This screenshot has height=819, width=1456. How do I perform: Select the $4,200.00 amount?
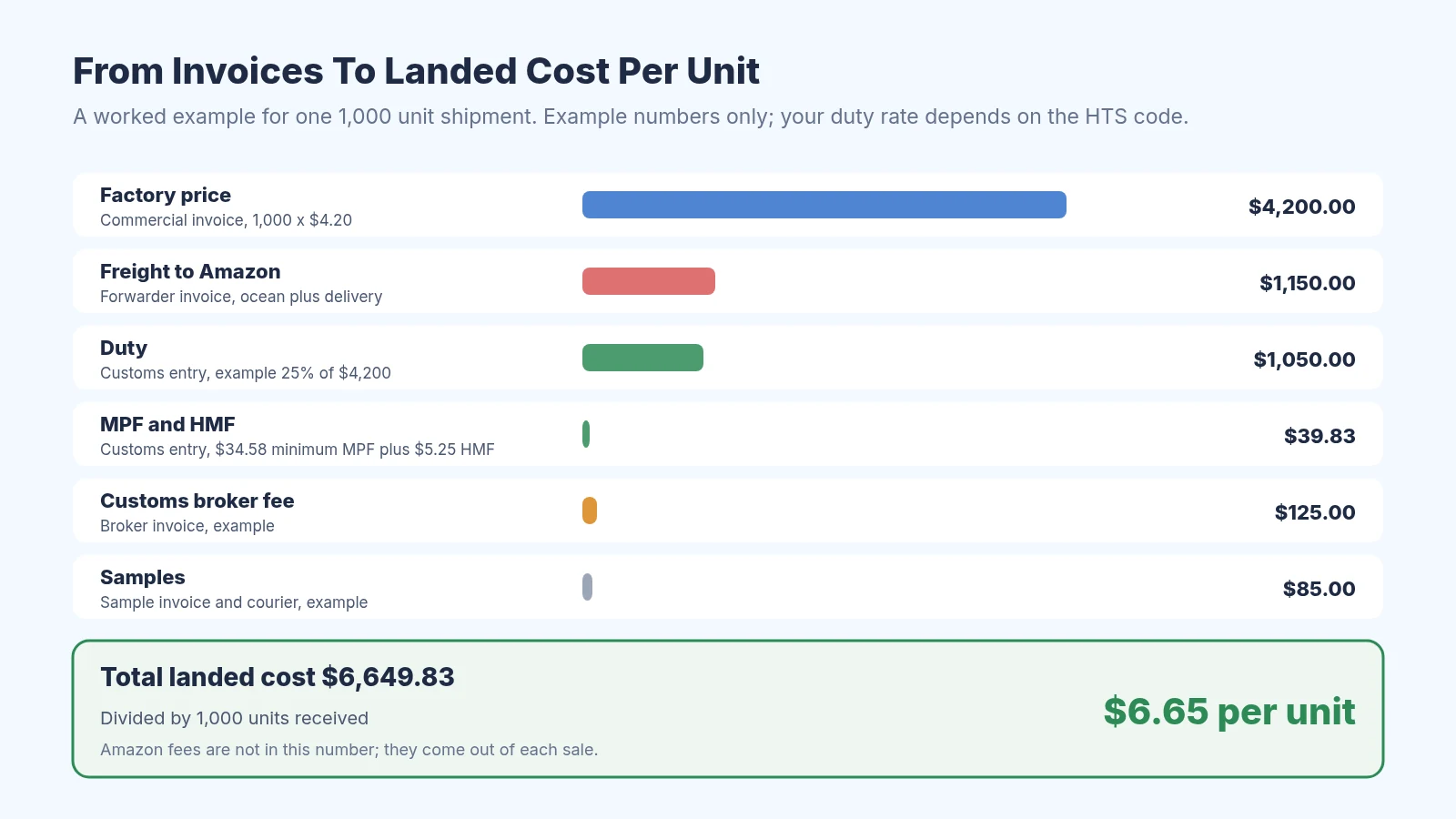click(1302, 207)
